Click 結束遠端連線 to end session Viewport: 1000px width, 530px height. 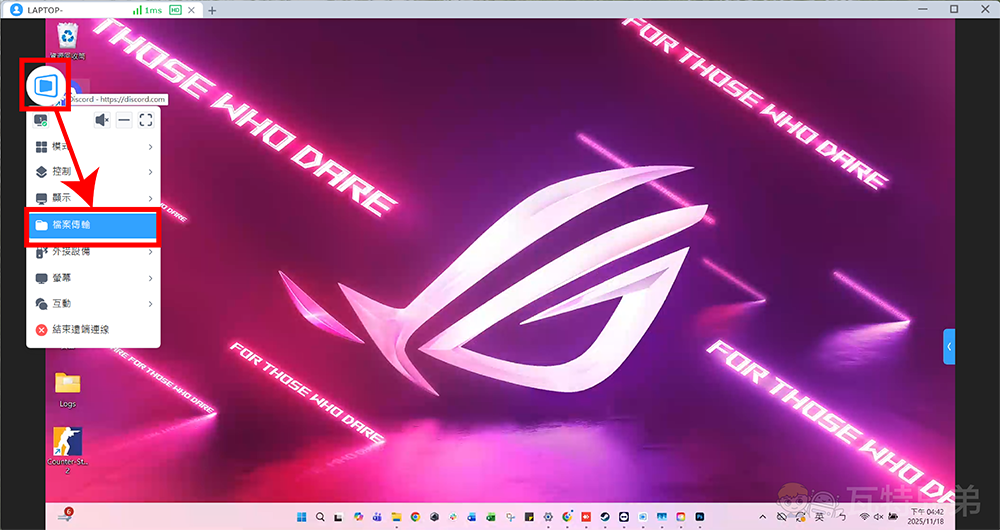tap(92, 329)
